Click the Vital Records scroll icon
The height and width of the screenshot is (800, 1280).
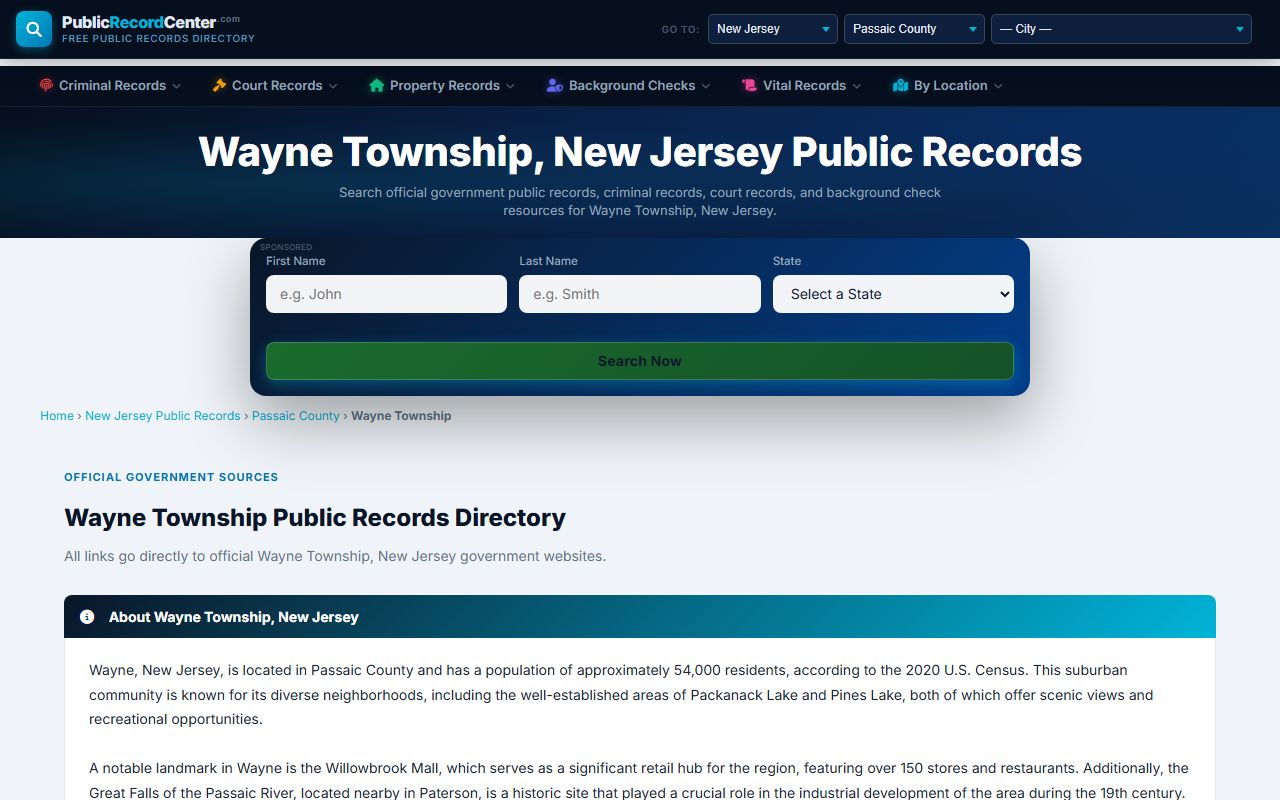[x=749, y=86]
